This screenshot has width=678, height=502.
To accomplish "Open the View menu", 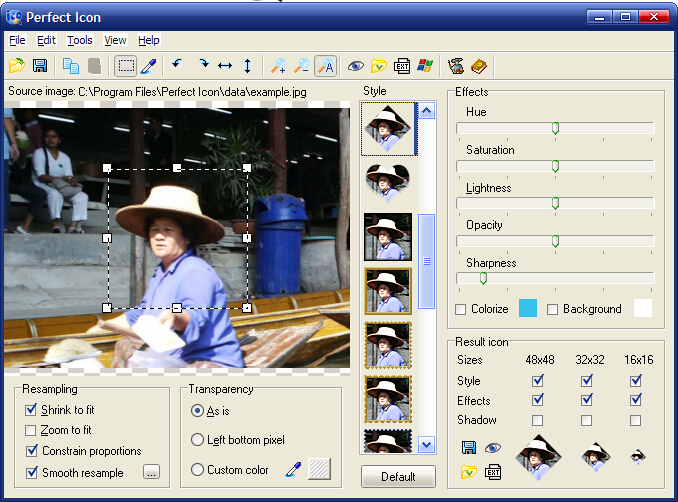I will point(115,40).
